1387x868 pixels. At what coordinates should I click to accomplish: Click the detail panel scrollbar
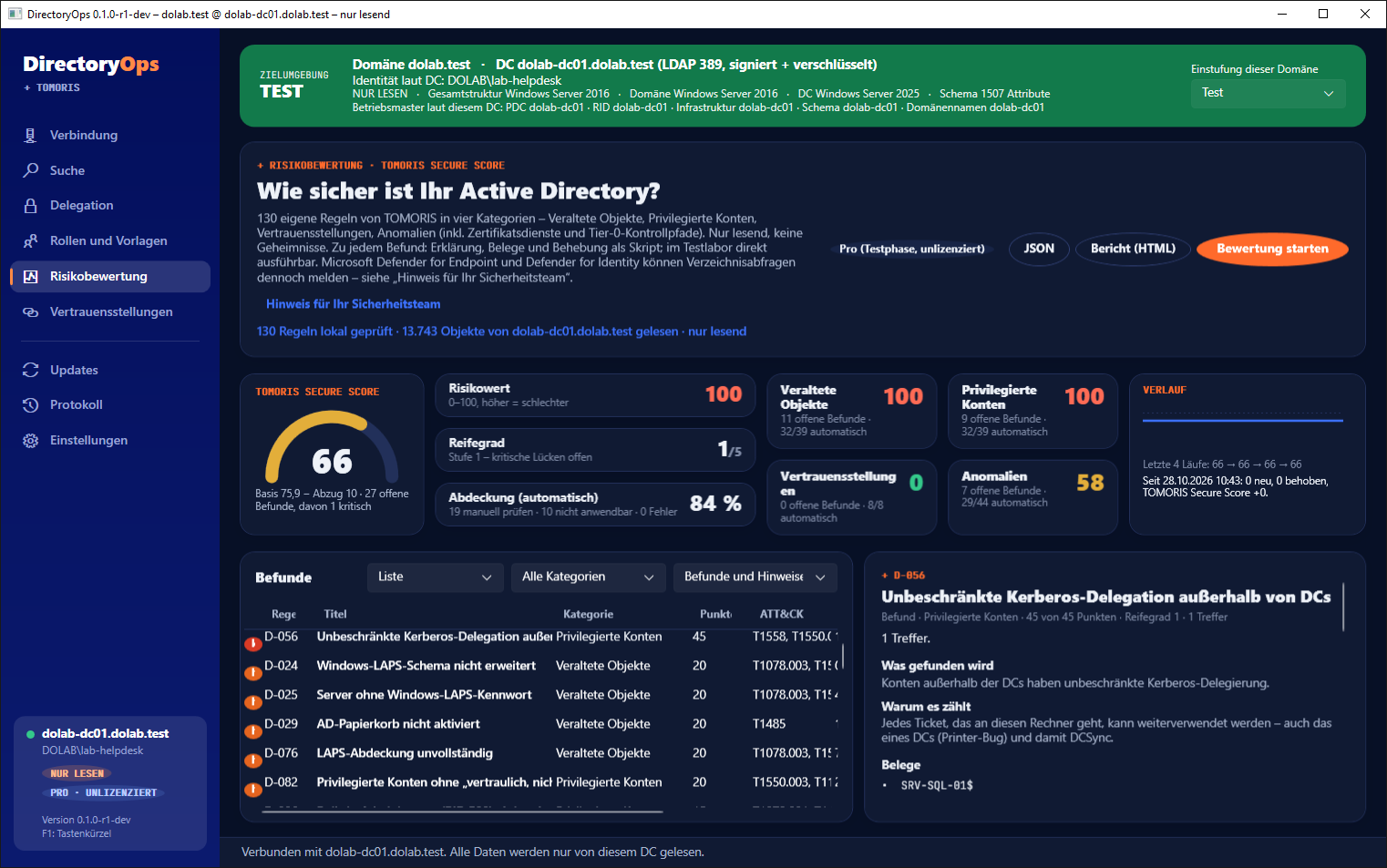pyautogui.click(x=1343, y=607)
